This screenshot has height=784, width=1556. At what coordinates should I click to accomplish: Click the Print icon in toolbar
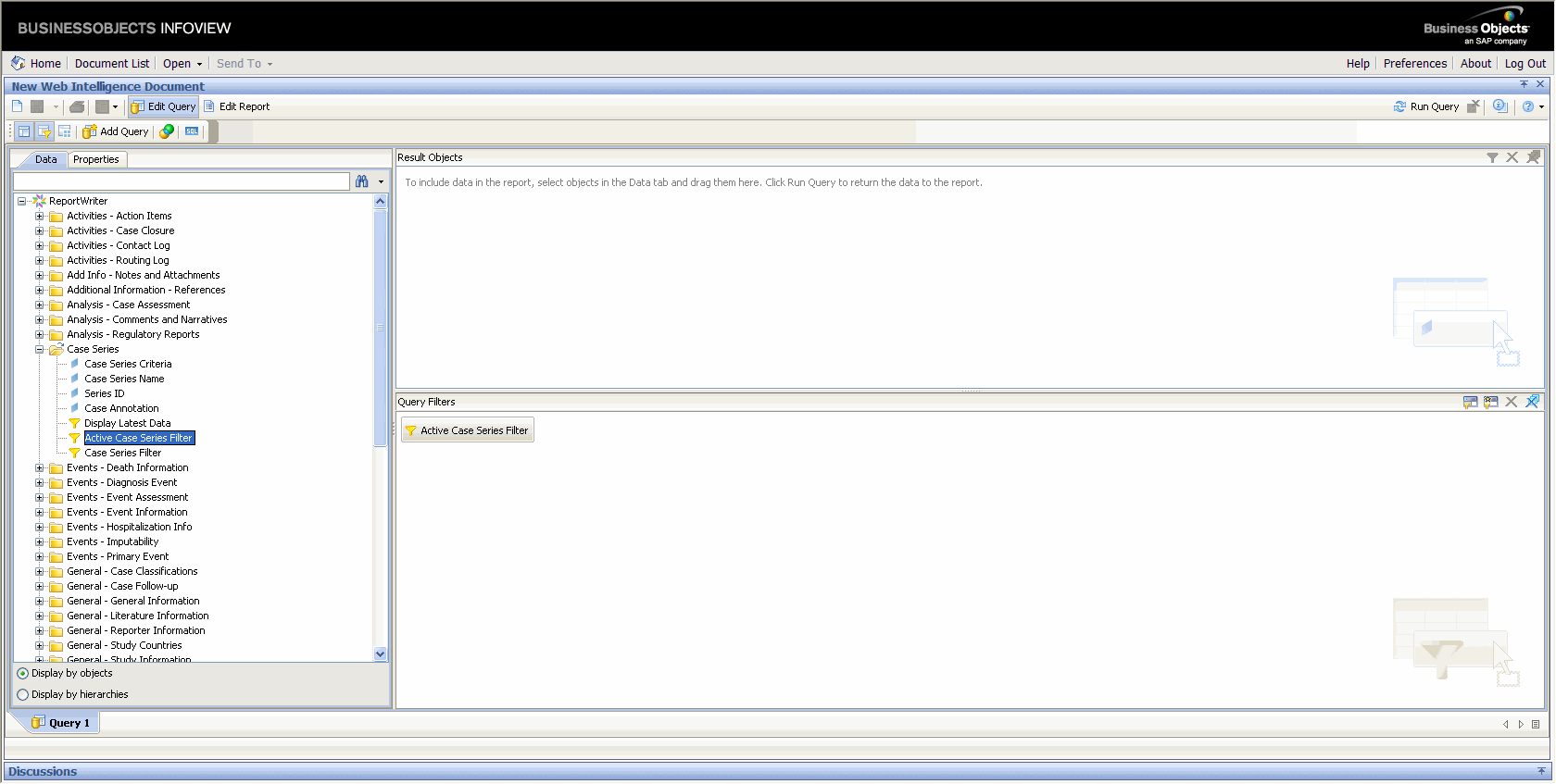pos(77,106)
